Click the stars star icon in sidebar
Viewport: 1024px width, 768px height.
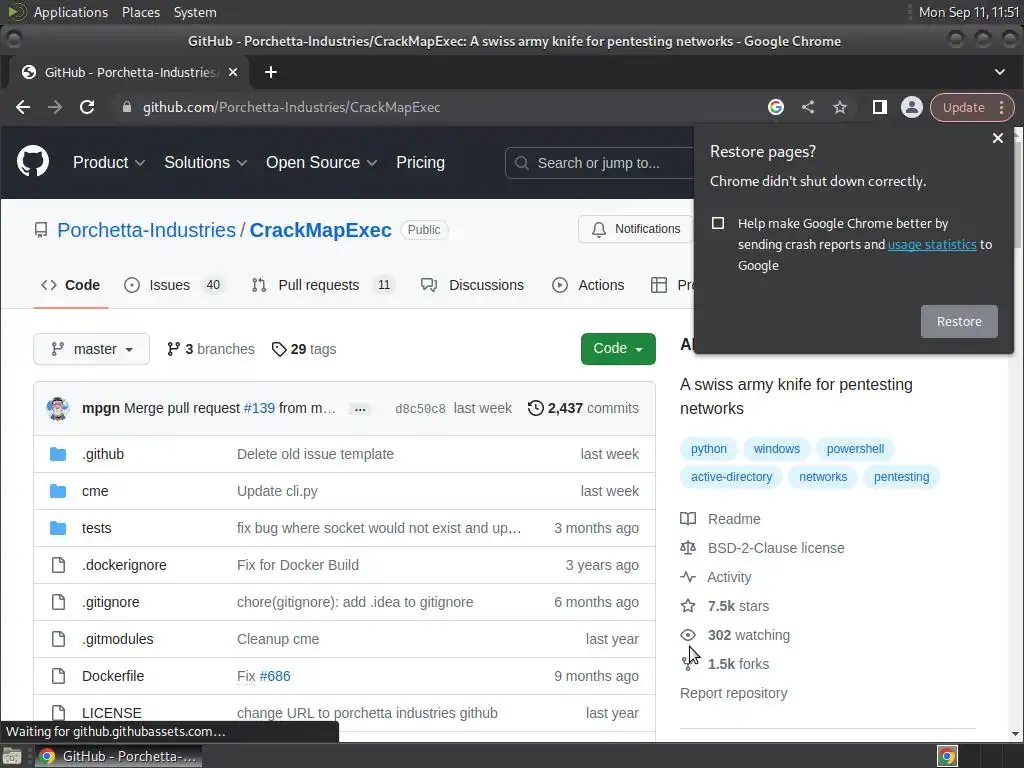[688, 606]
